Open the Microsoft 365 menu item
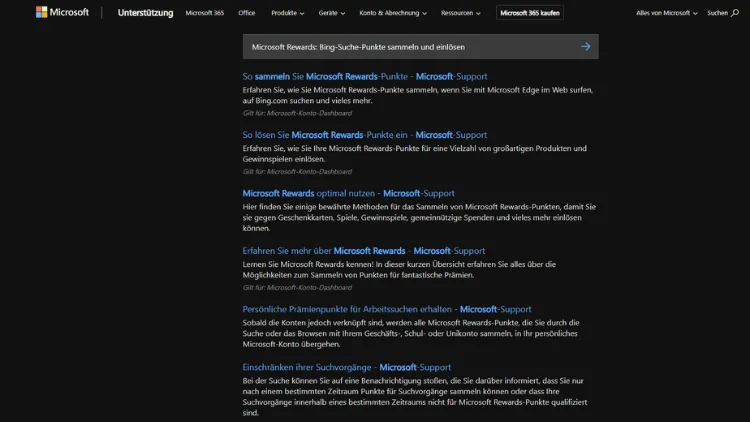750x422 pixels. (205, 13)
